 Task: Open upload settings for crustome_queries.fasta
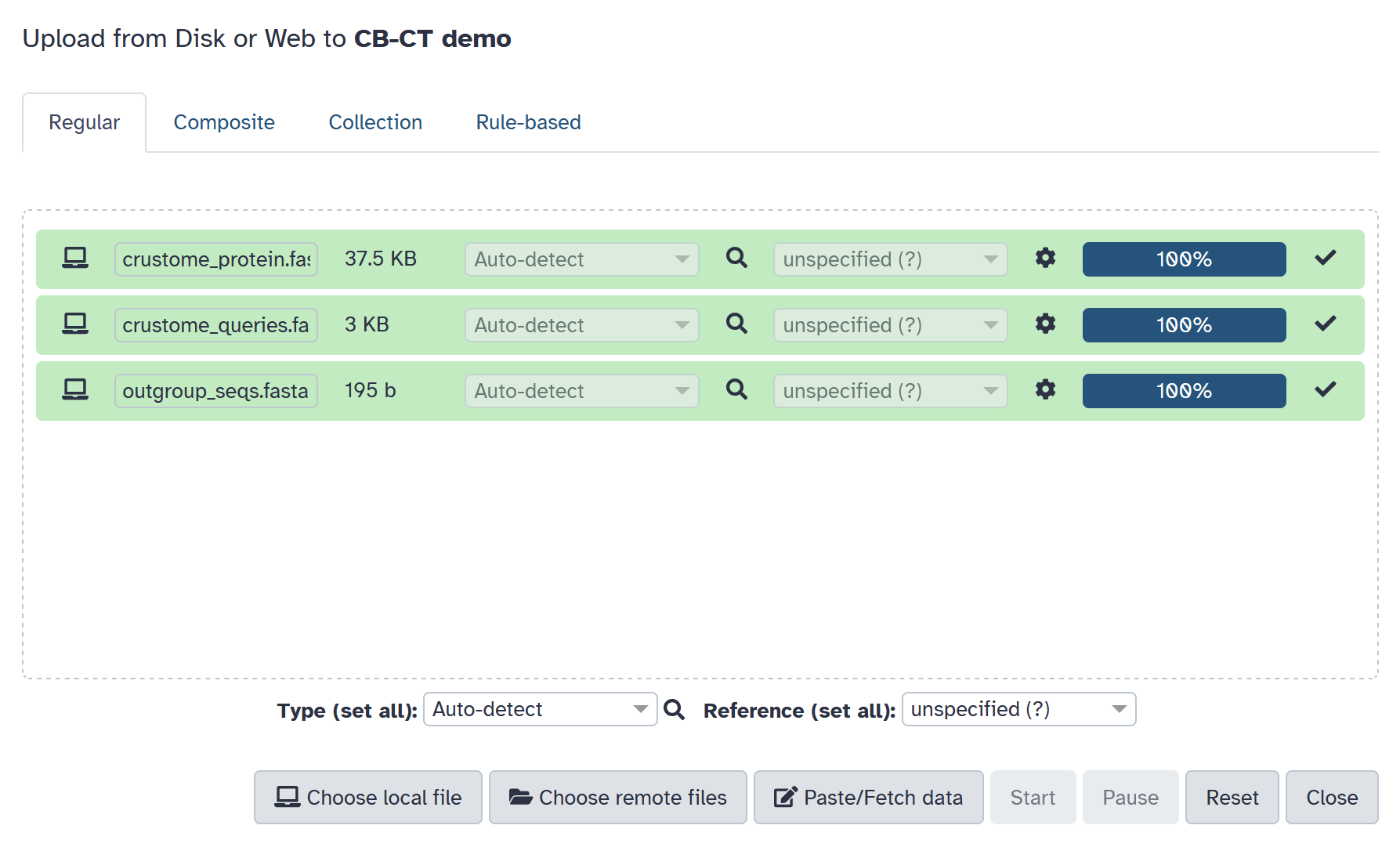[1045, 324]
